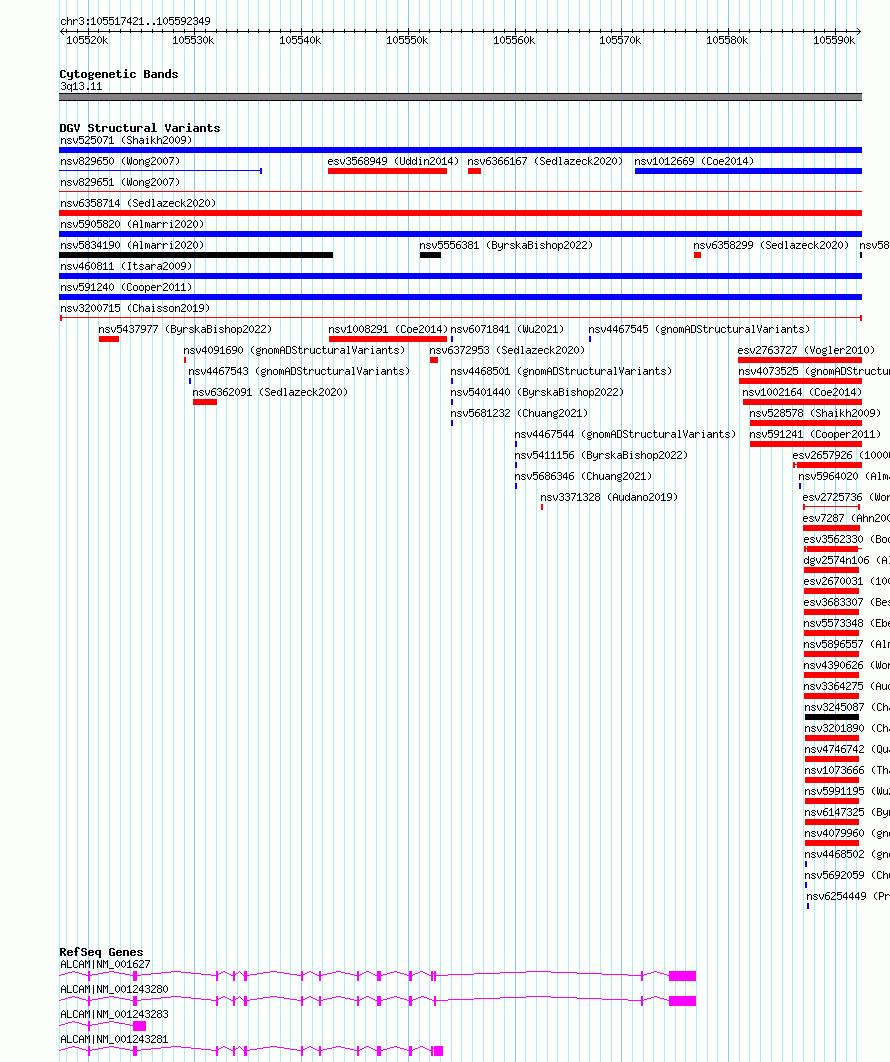This screenshot has height=1062, width=890.
Task: Select the 105580k ruler label
Action: pos(727,41)
